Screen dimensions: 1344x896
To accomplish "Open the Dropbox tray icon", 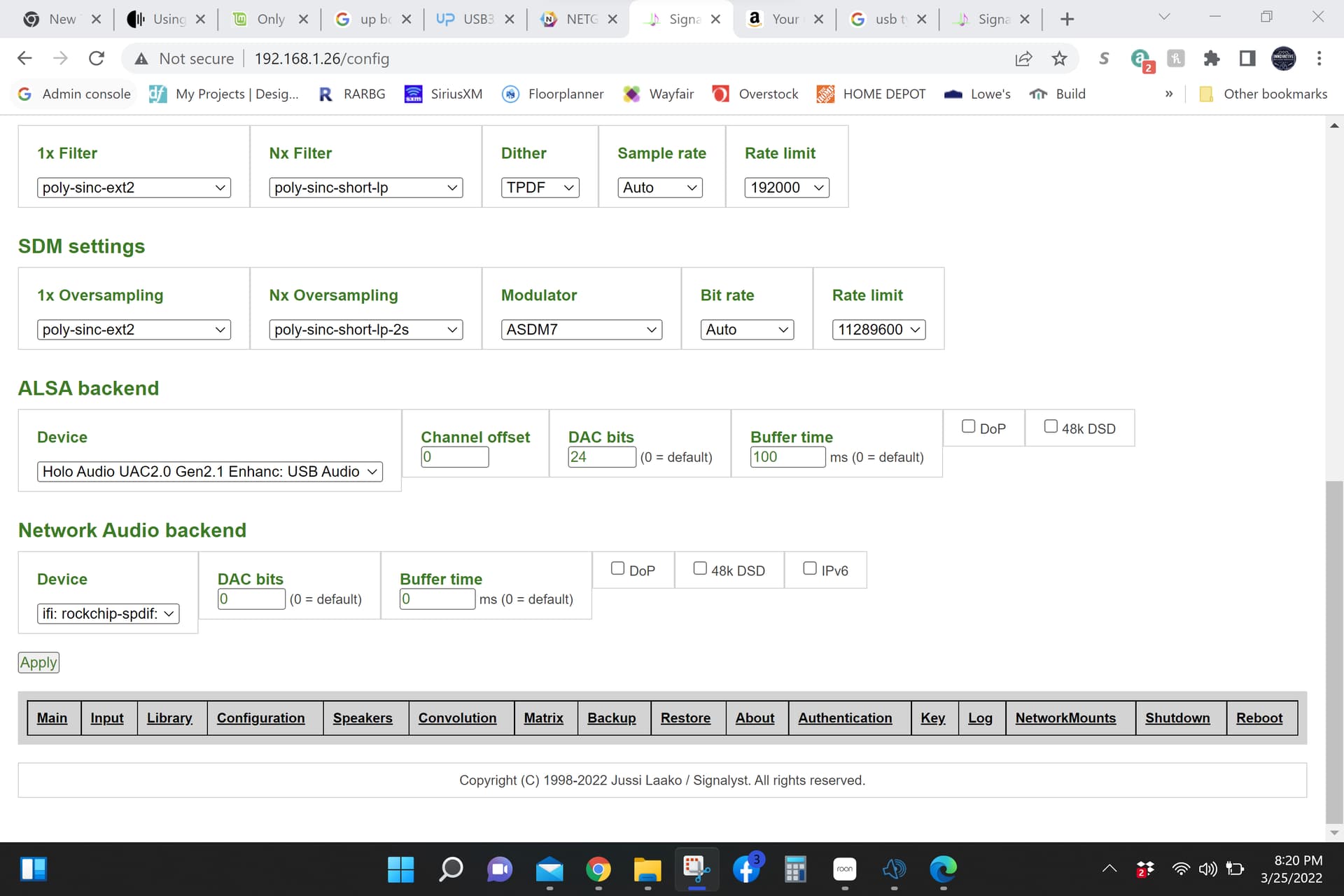I will click(1145, 869).
